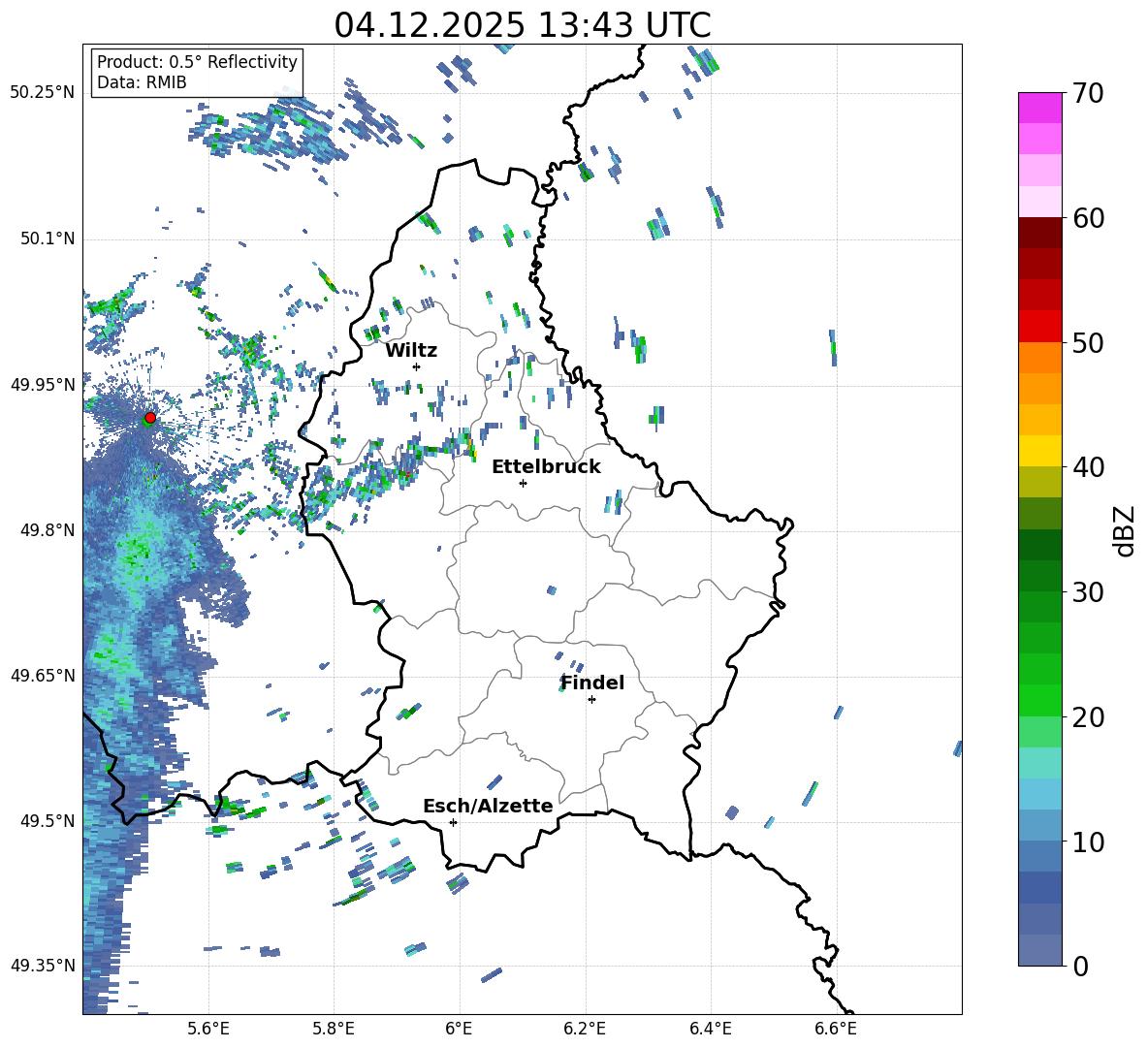Click the red radar site marker

(150, 418)
